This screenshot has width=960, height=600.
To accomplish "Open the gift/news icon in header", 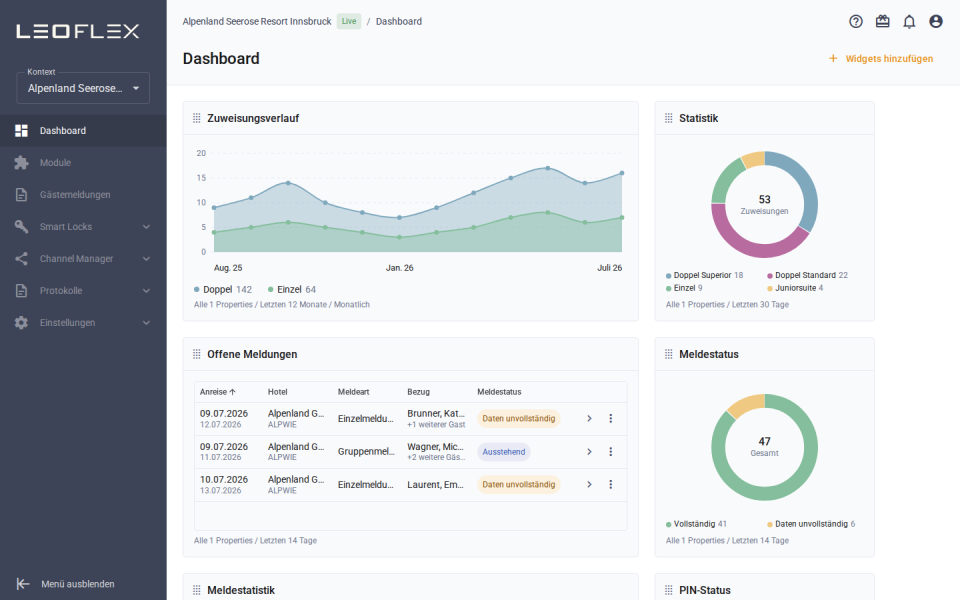I will pyautogui.click(x=882, y=21).
